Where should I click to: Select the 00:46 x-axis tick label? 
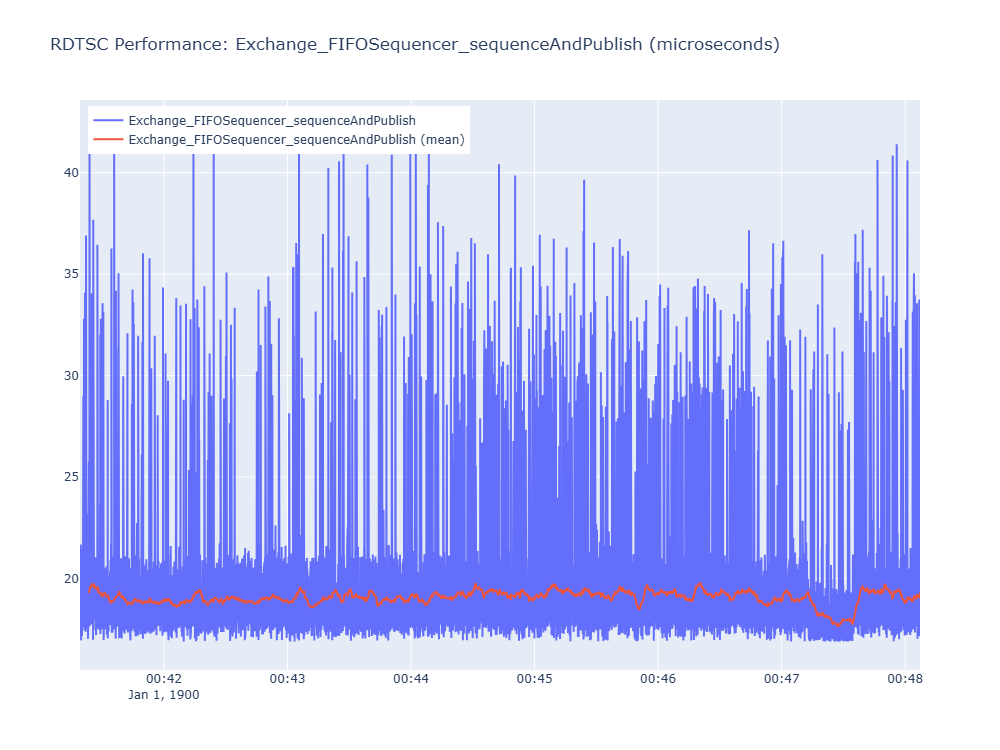(x=658, y=679)
